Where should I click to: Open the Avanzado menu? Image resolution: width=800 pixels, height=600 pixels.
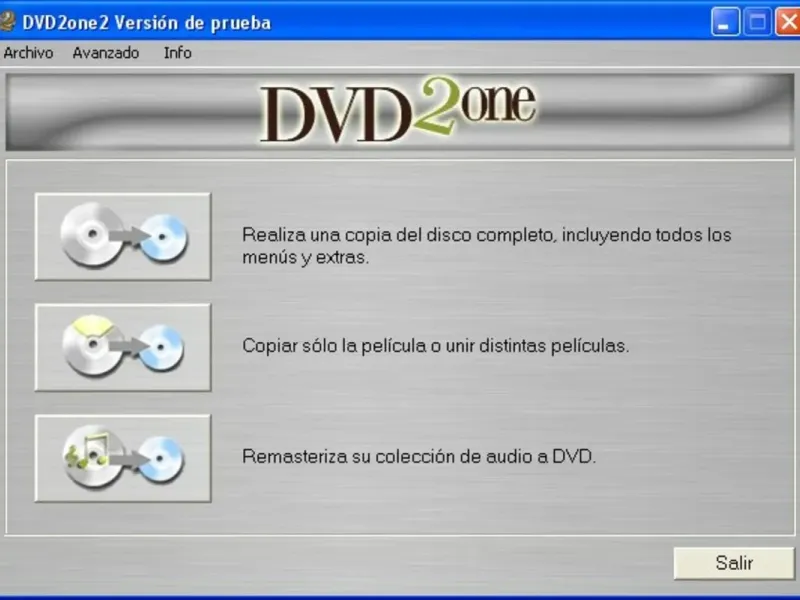[106, 53]
